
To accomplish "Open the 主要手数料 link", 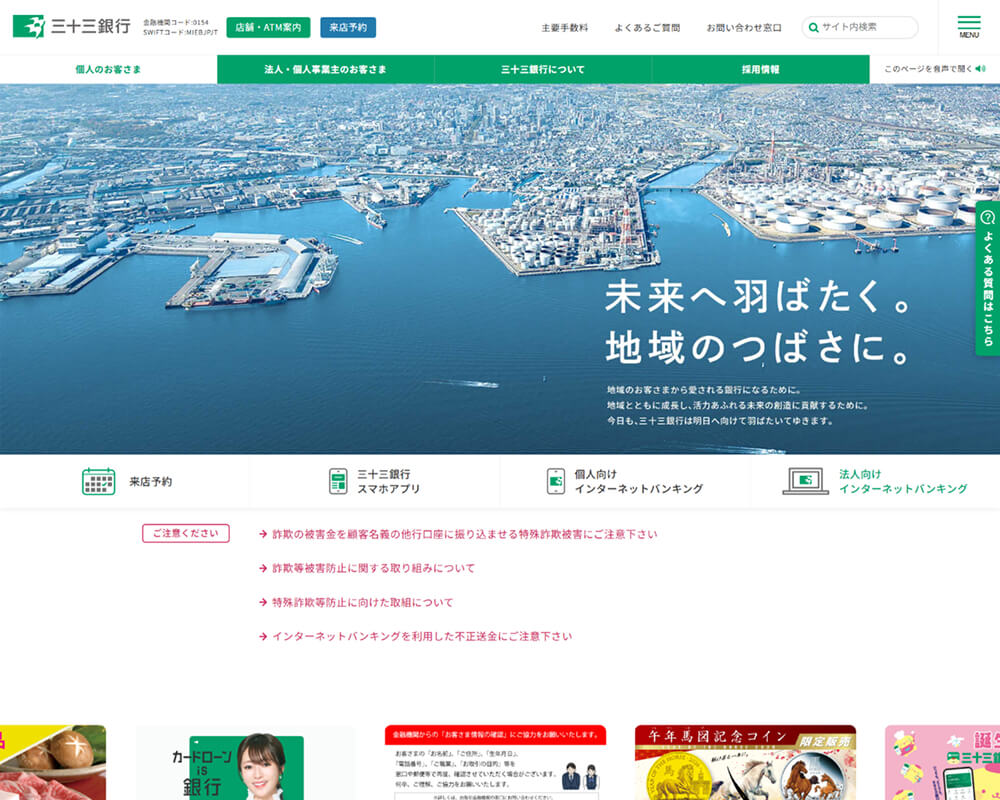I will click(x=565, y=28).
